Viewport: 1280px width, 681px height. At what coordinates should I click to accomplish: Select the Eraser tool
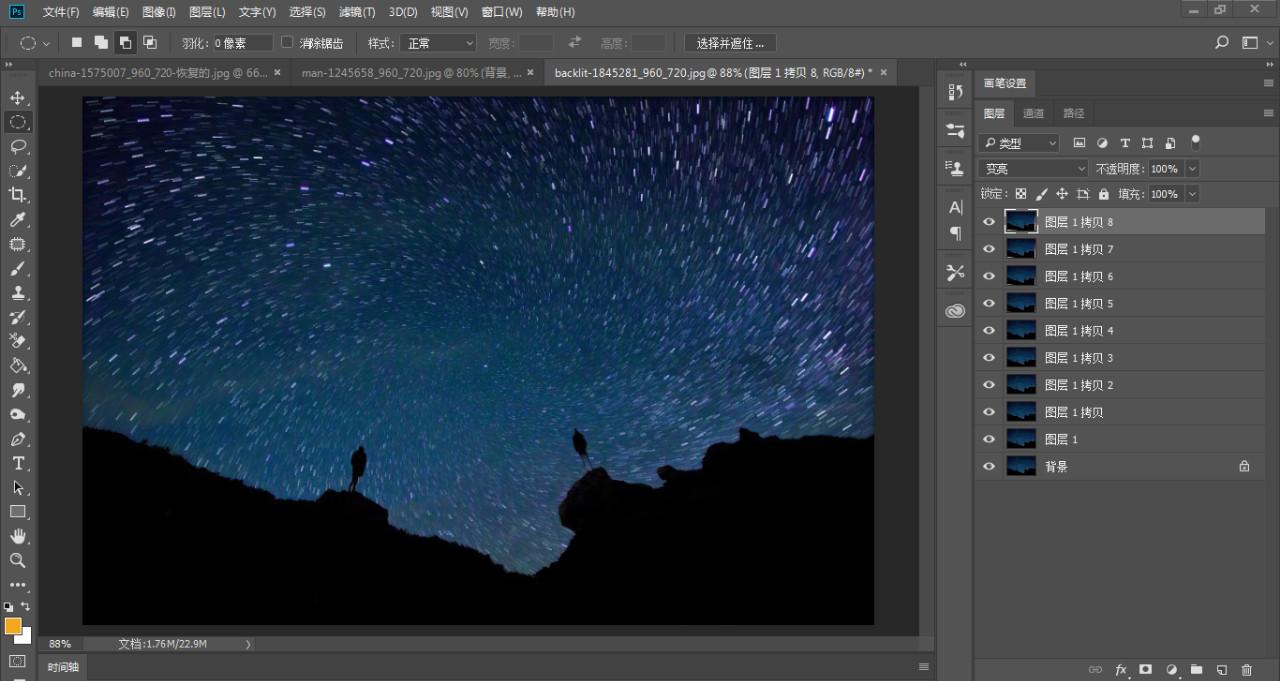[17, 341]
